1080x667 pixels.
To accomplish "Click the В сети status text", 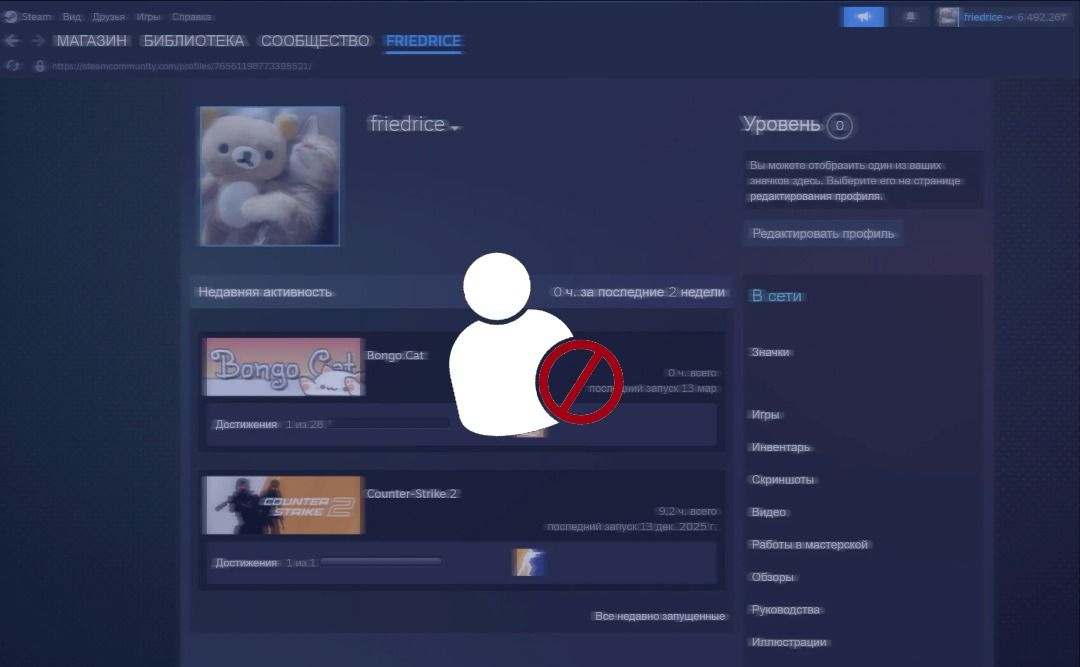I will click(776, 296).
